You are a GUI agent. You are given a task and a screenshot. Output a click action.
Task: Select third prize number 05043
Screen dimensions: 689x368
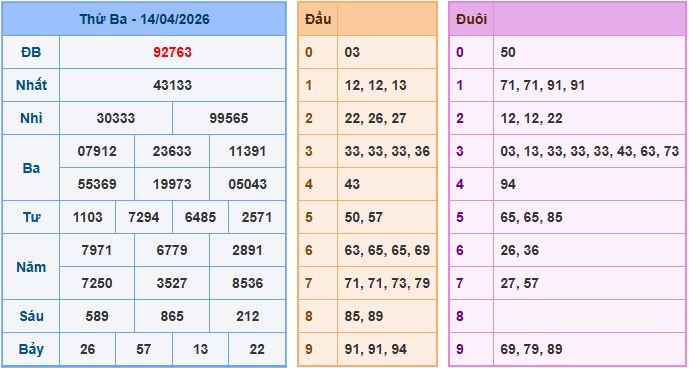coord(247,184)
